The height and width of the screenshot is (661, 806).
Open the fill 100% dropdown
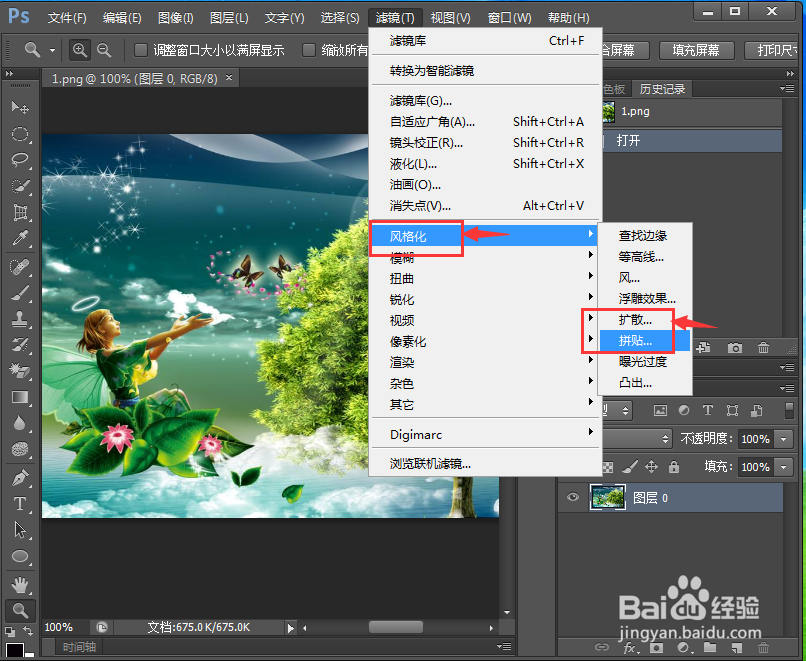click(783, 467)
